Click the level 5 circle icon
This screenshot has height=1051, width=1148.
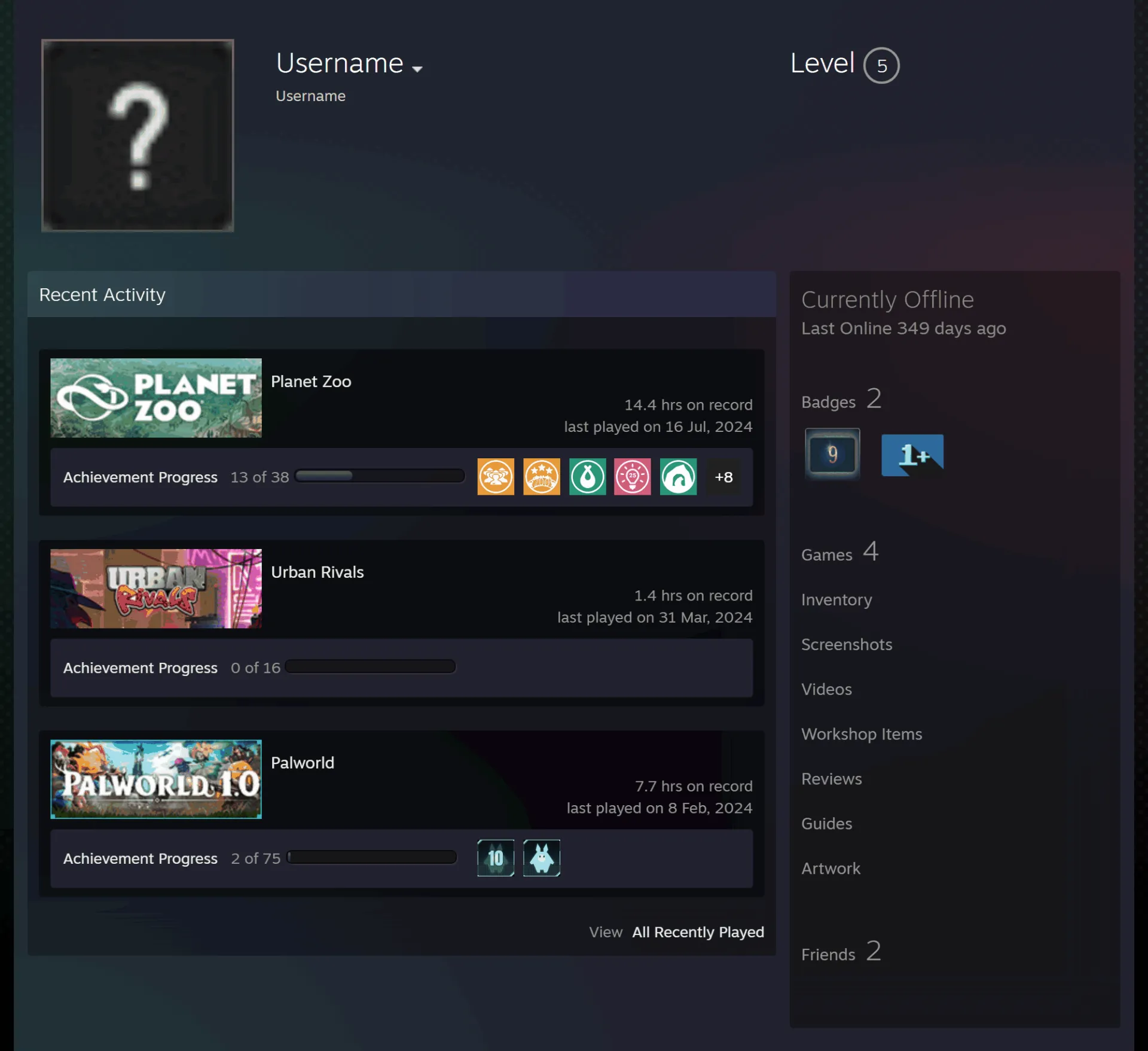(881, 65)
